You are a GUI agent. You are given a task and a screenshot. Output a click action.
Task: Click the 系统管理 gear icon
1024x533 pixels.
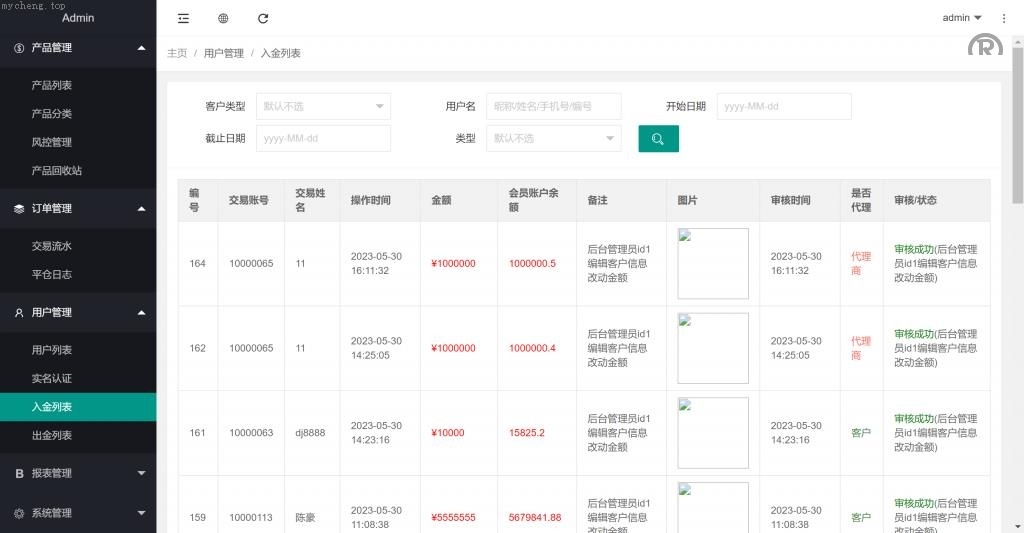click(19, 513)
